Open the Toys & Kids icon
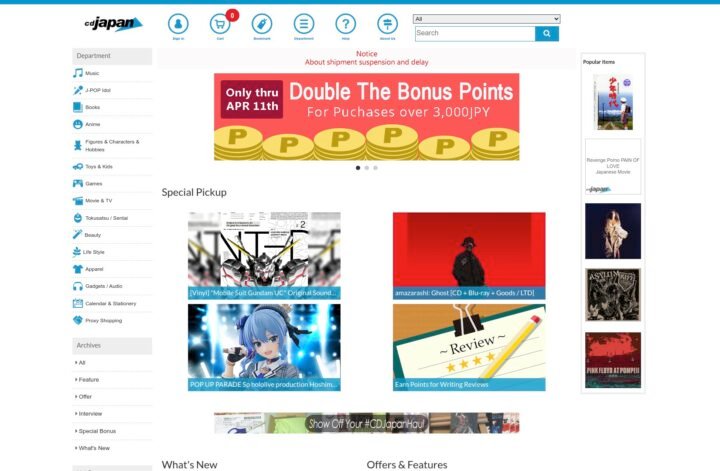 point(78,167)
